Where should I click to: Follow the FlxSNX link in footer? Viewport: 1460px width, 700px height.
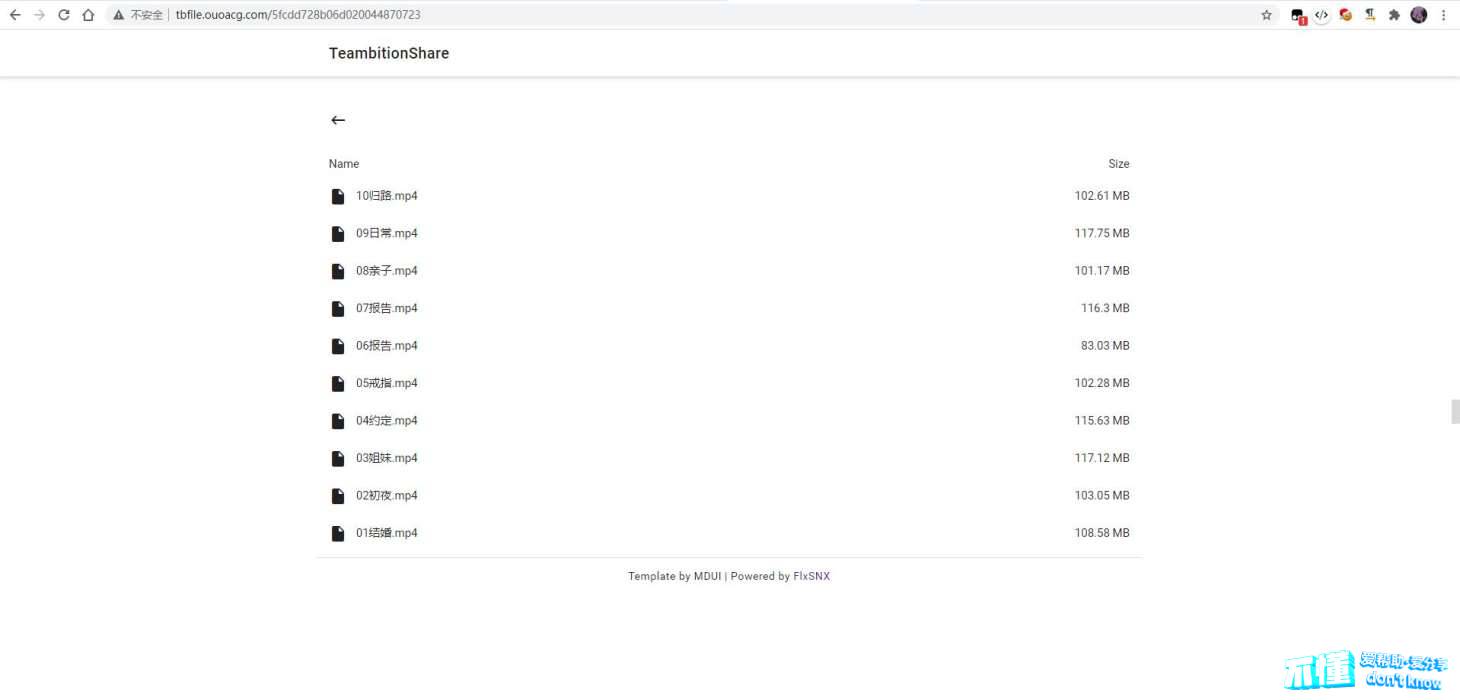coord(811,576)
